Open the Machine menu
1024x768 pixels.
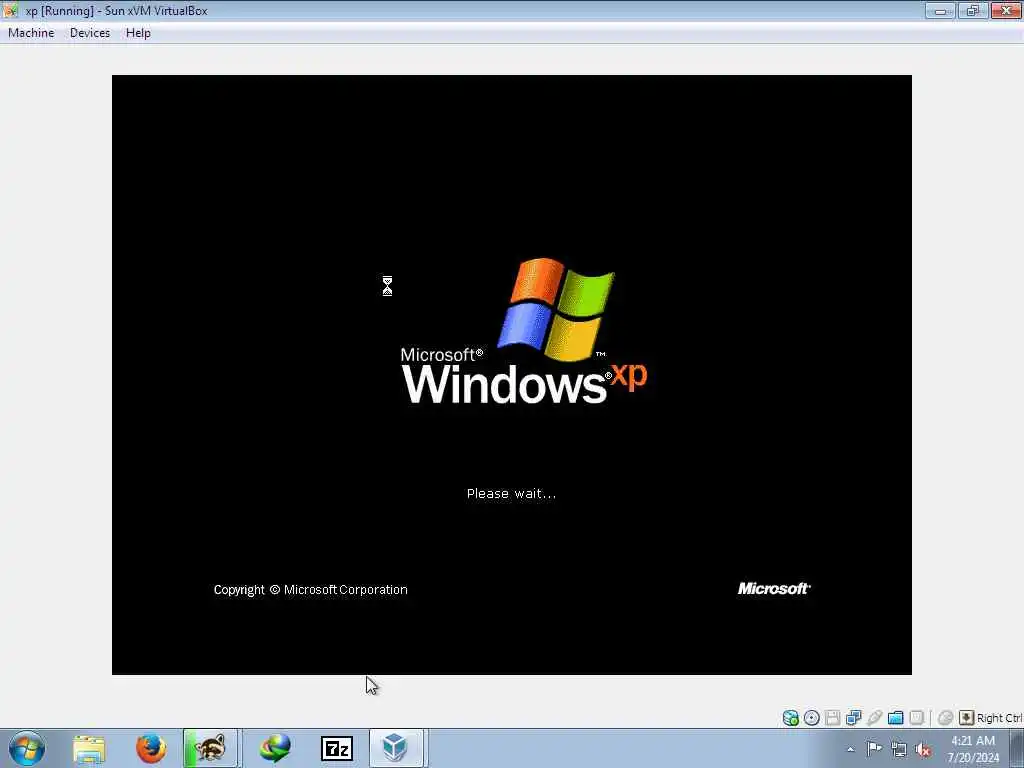pos(31,33)
